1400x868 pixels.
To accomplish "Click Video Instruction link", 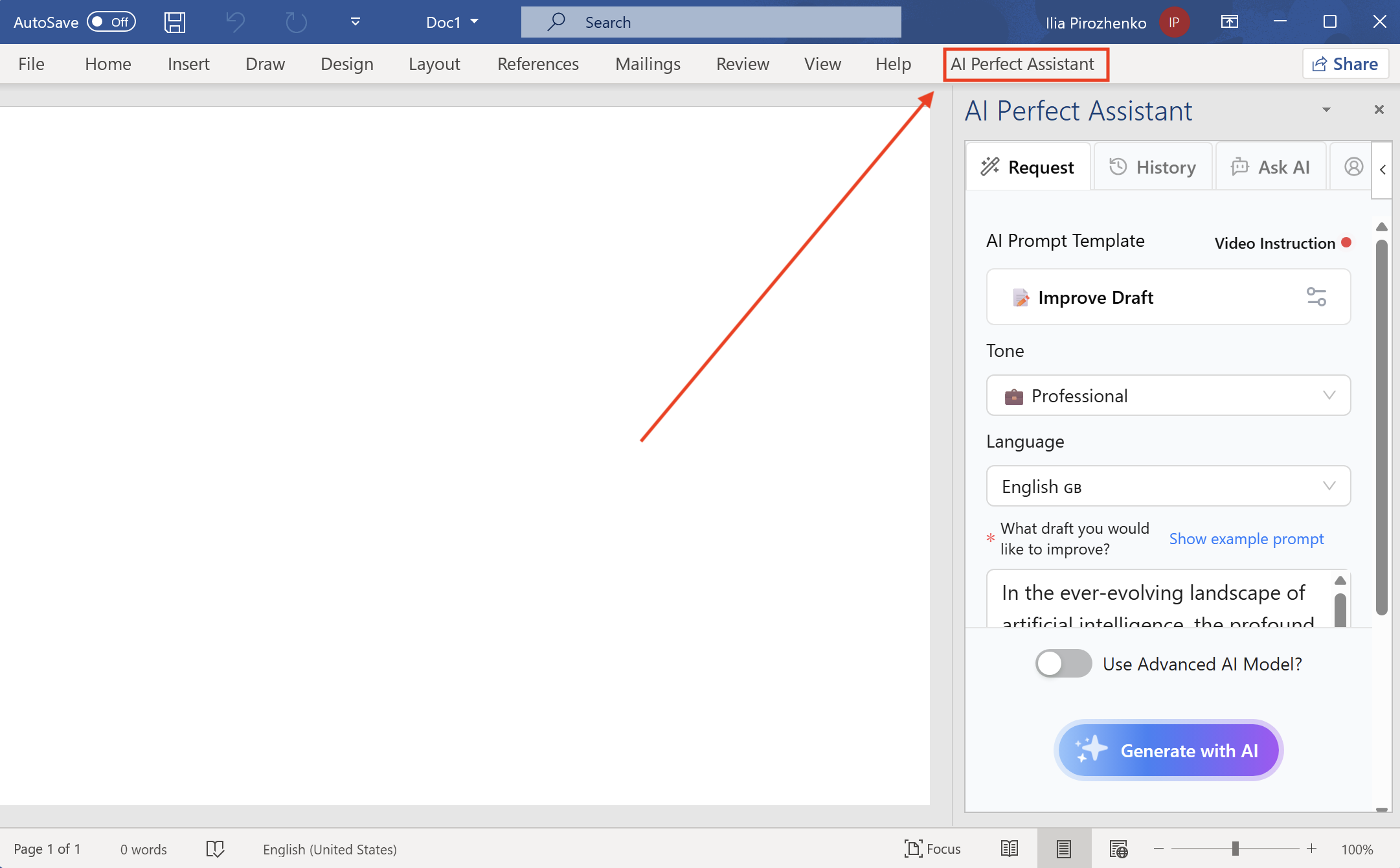I will (1283, 244).
